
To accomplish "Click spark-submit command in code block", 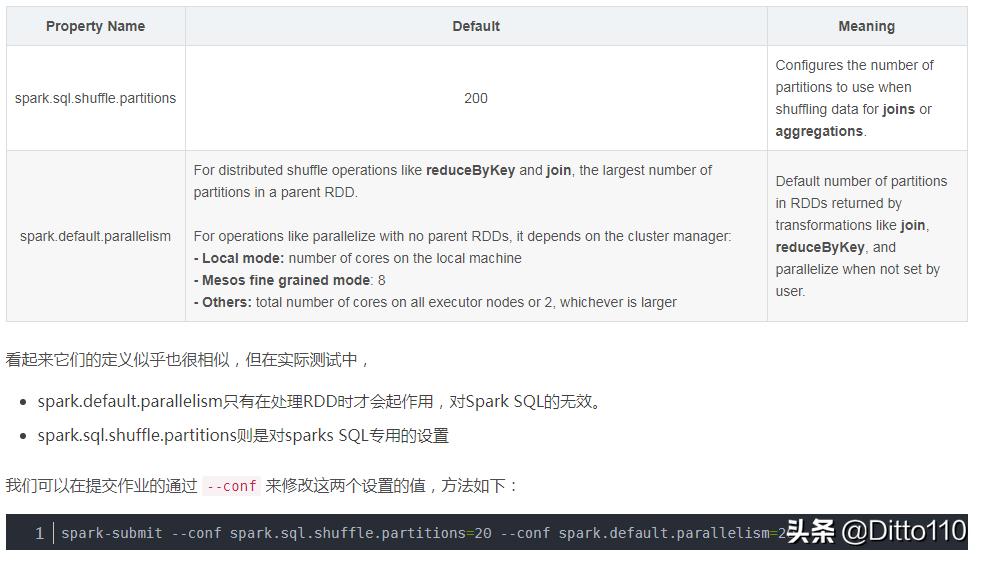I will point(112,533).
